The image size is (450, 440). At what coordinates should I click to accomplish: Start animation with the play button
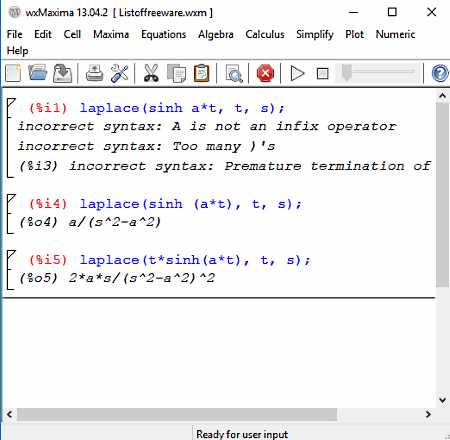pyautogui.click(x=297, y=73)
